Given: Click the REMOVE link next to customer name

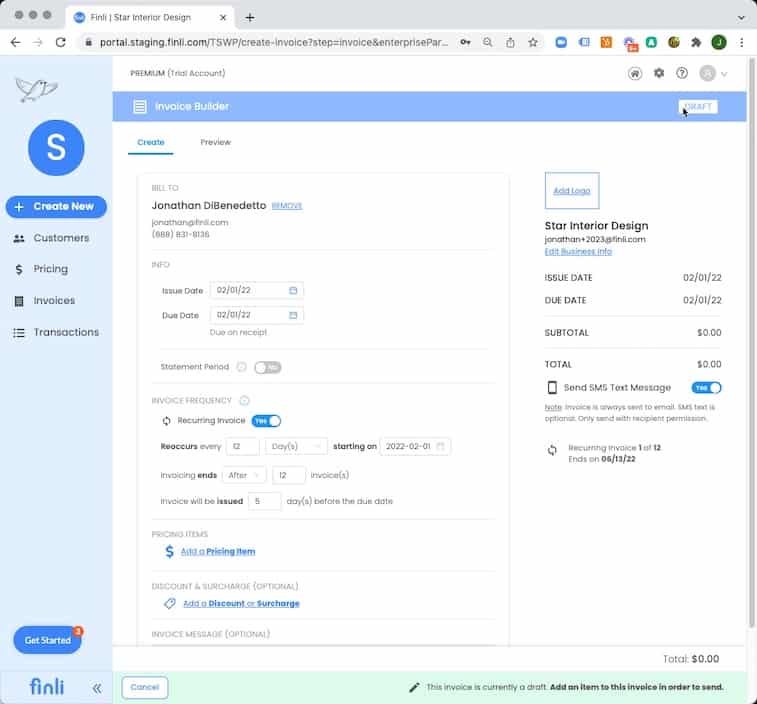Looking at the screenshot, I should tap(287, 206).
